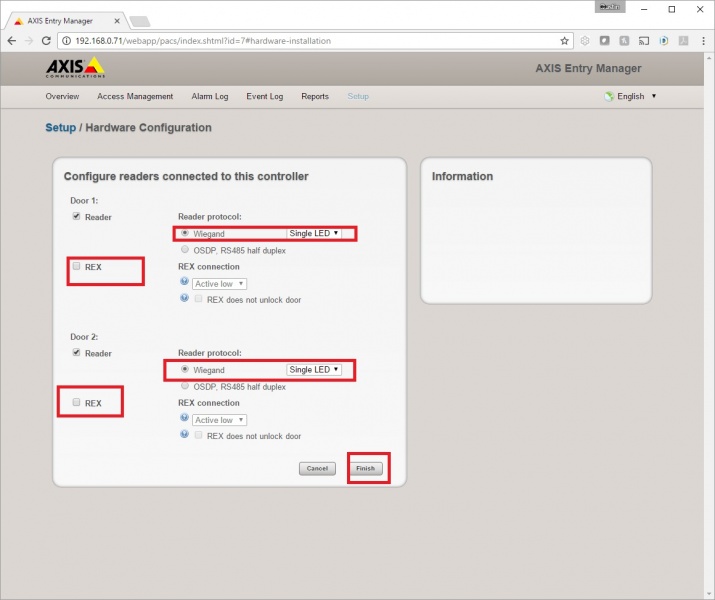Enable the REX checkbox for Door 2
Viewport: 715px width, 600px height.
click(76, 402)
